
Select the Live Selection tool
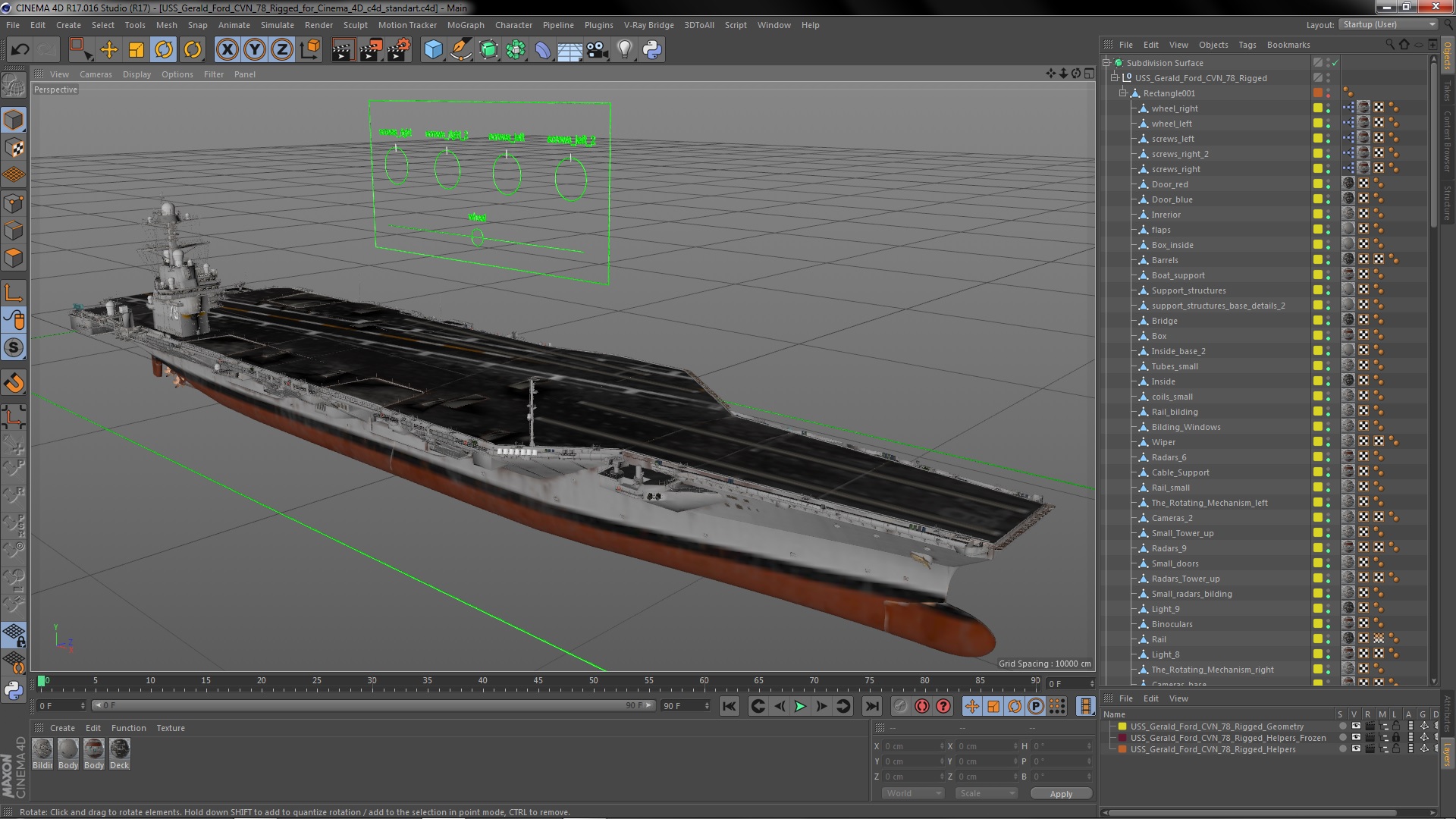[x=80, y=50]
